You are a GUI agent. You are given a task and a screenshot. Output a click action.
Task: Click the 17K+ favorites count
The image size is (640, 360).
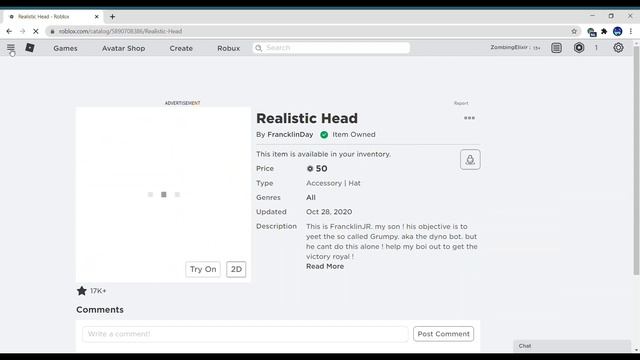click(x=98, y=291)
